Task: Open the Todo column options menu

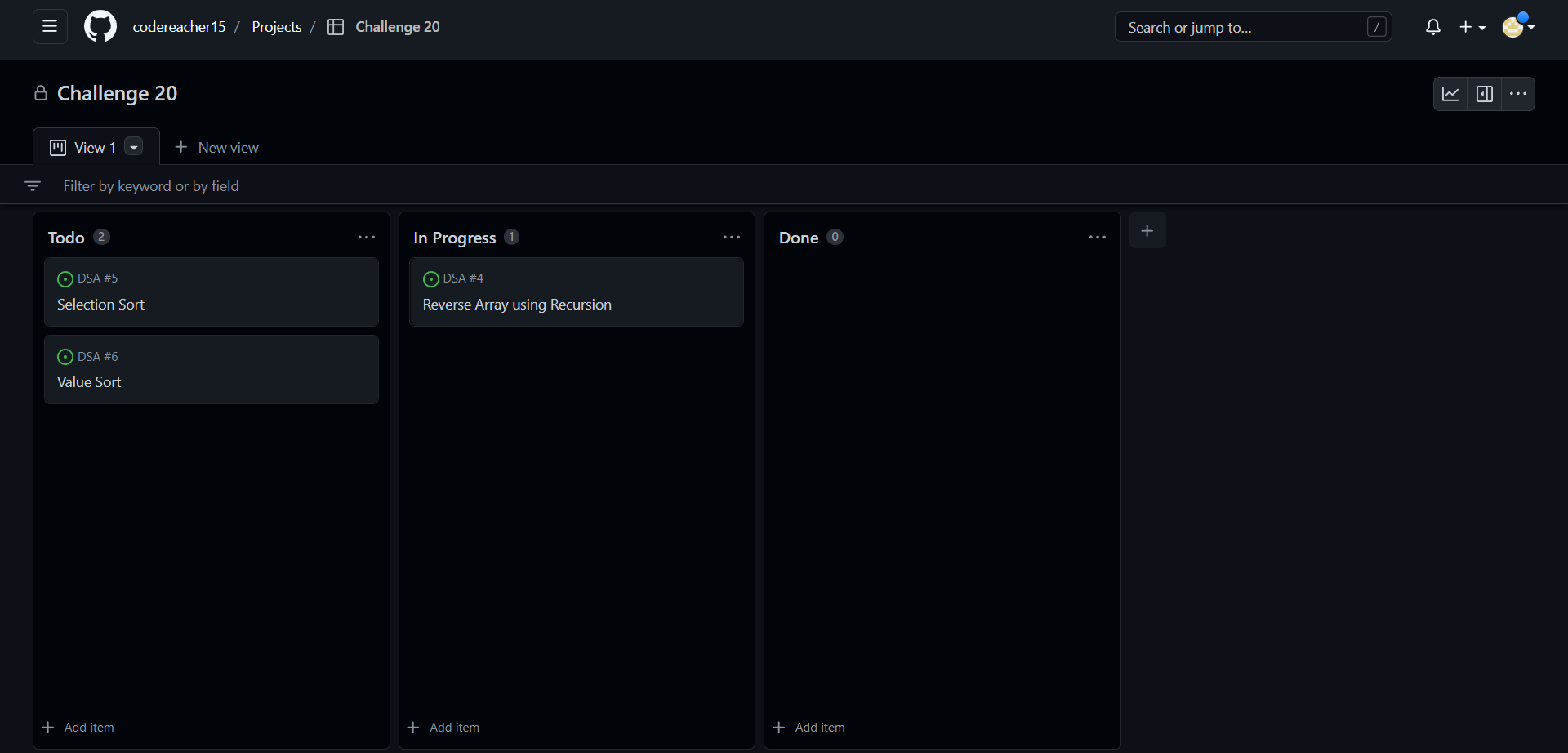Action: 367,237
